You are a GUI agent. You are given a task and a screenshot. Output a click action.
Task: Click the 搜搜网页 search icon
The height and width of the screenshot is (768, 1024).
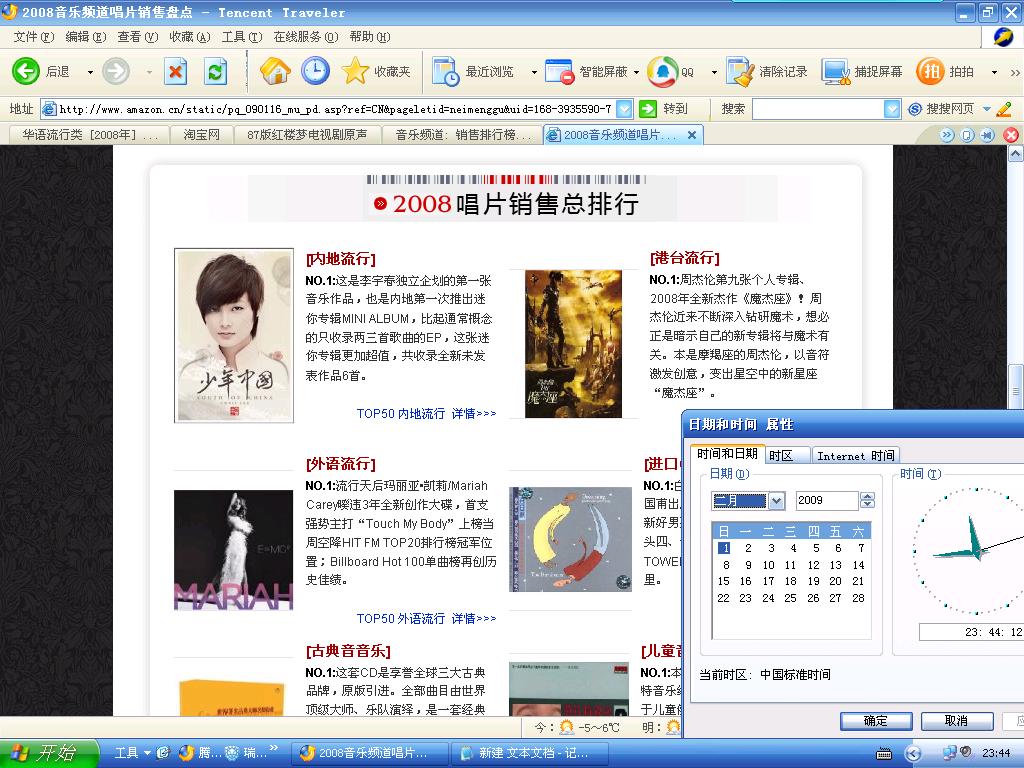pos(916,109)
